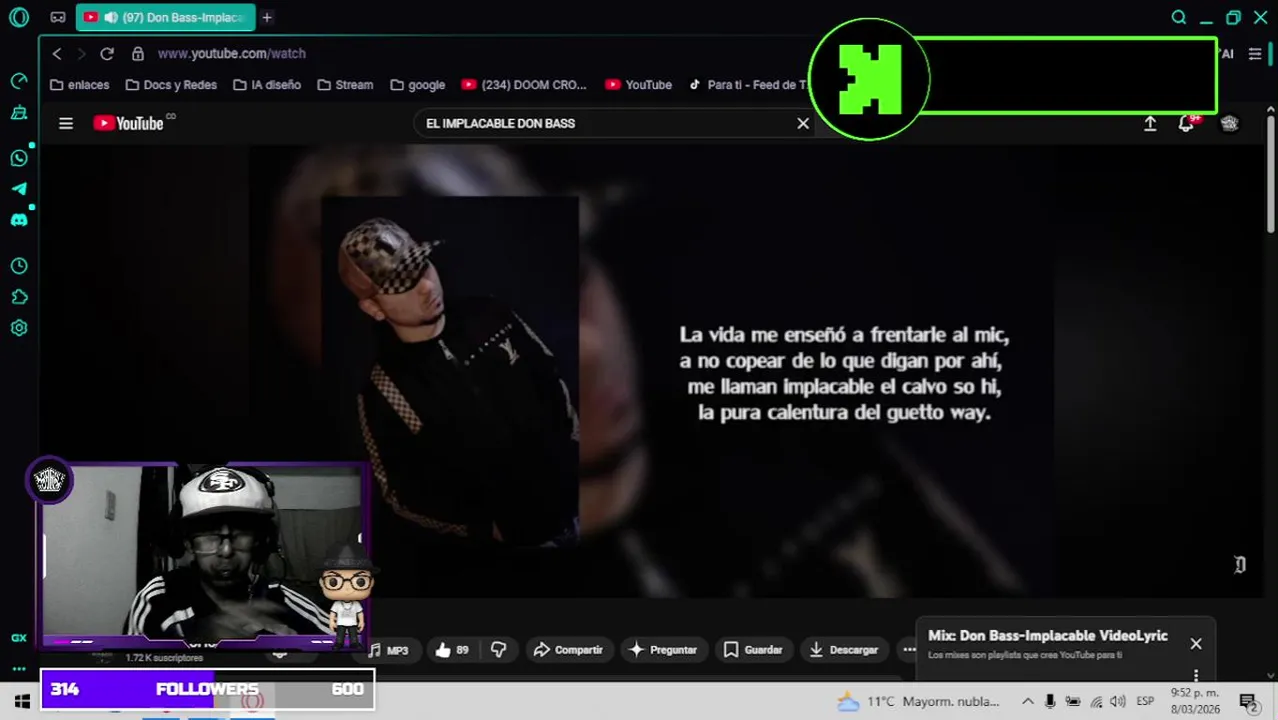Open the GX Corner gamepad icon
Screen dimensions: 1278x720
coord(58,17)
